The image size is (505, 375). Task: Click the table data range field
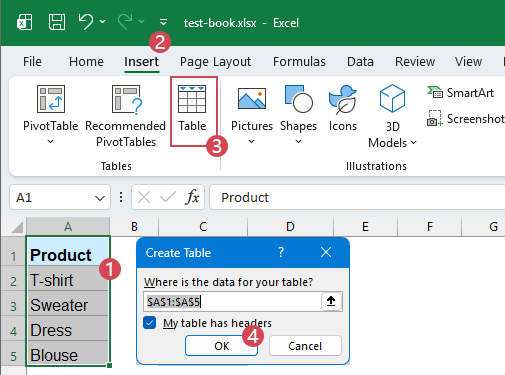point(232,302)
